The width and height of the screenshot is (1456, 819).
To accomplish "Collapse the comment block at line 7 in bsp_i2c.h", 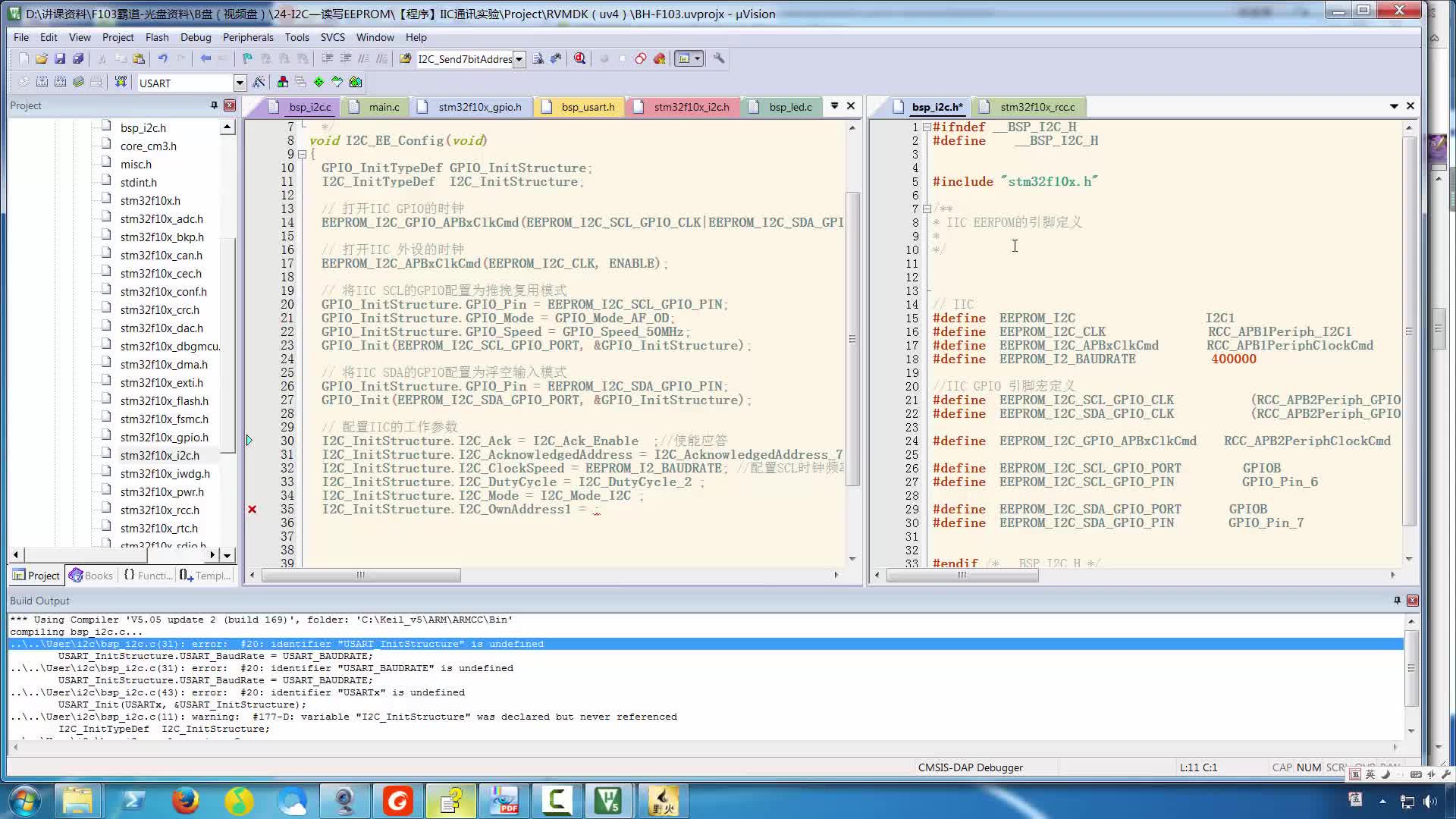I will tap(927, 209).
